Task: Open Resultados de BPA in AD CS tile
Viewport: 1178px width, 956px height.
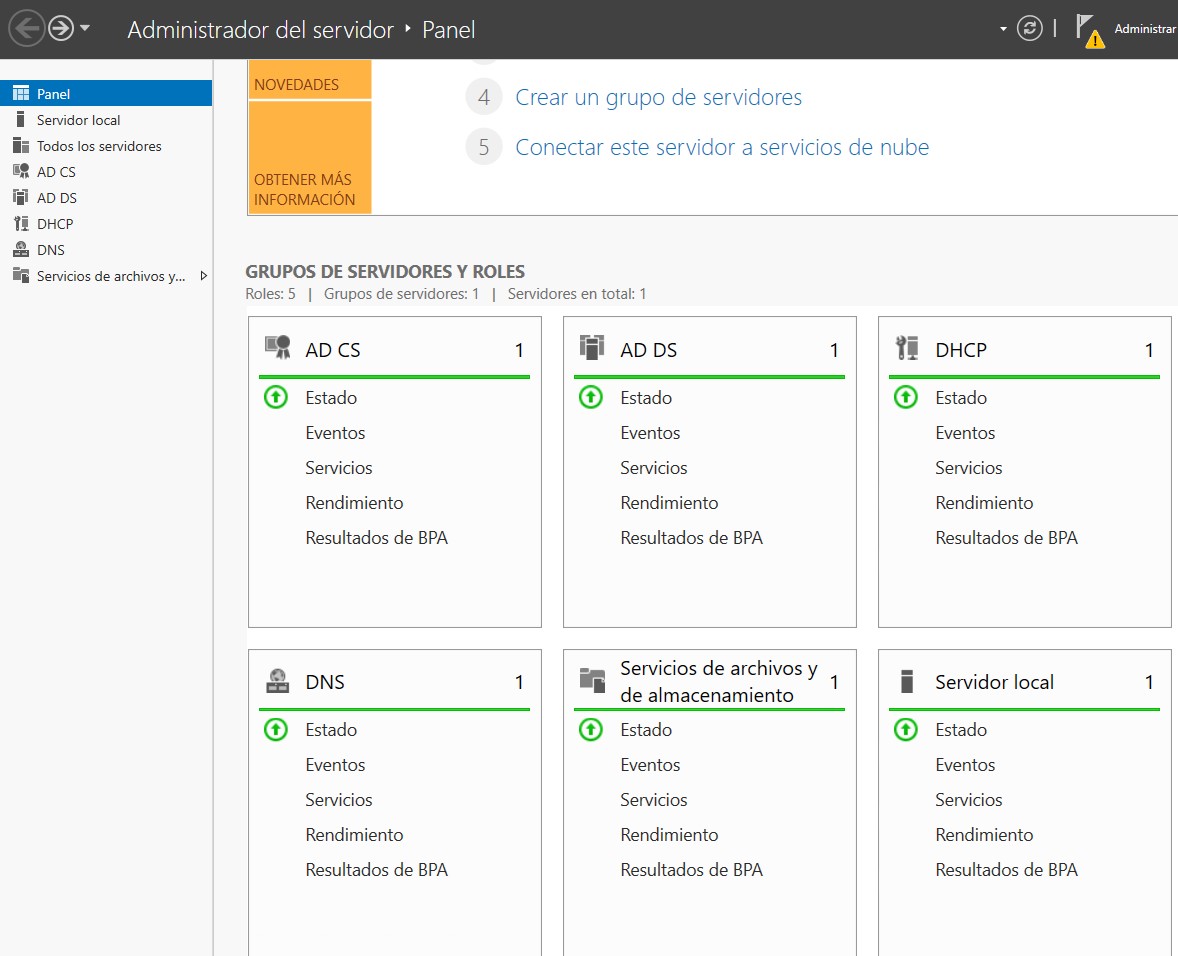Action: 376,538
